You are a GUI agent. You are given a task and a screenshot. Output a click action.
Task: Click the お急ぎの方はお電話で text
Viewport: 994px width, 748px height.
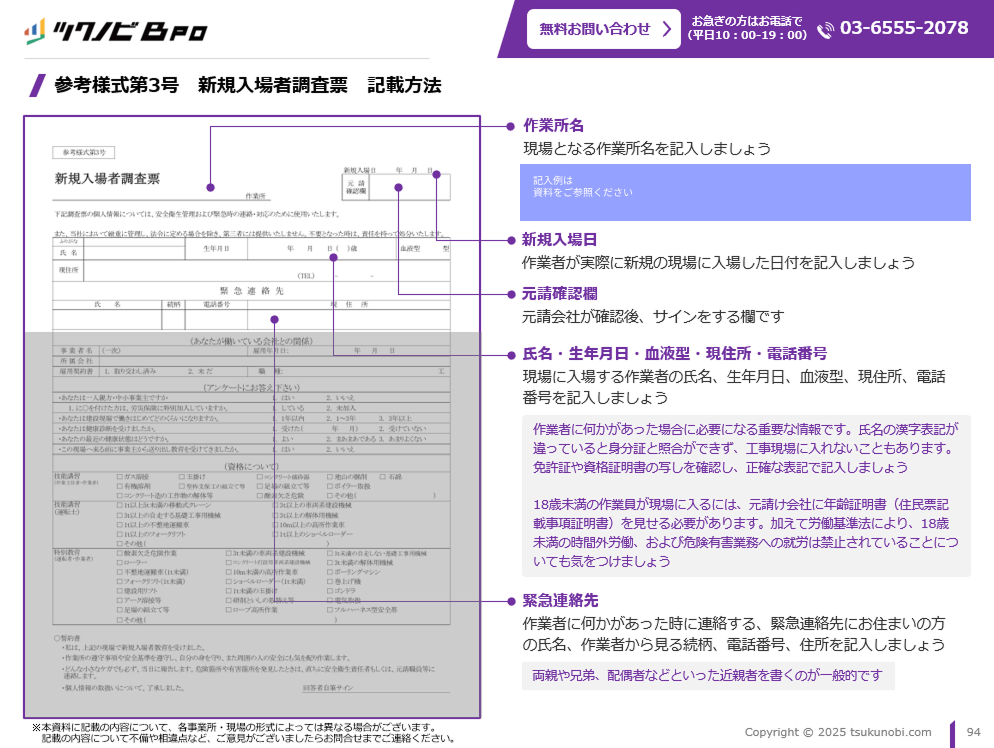(x=747, y=21)
